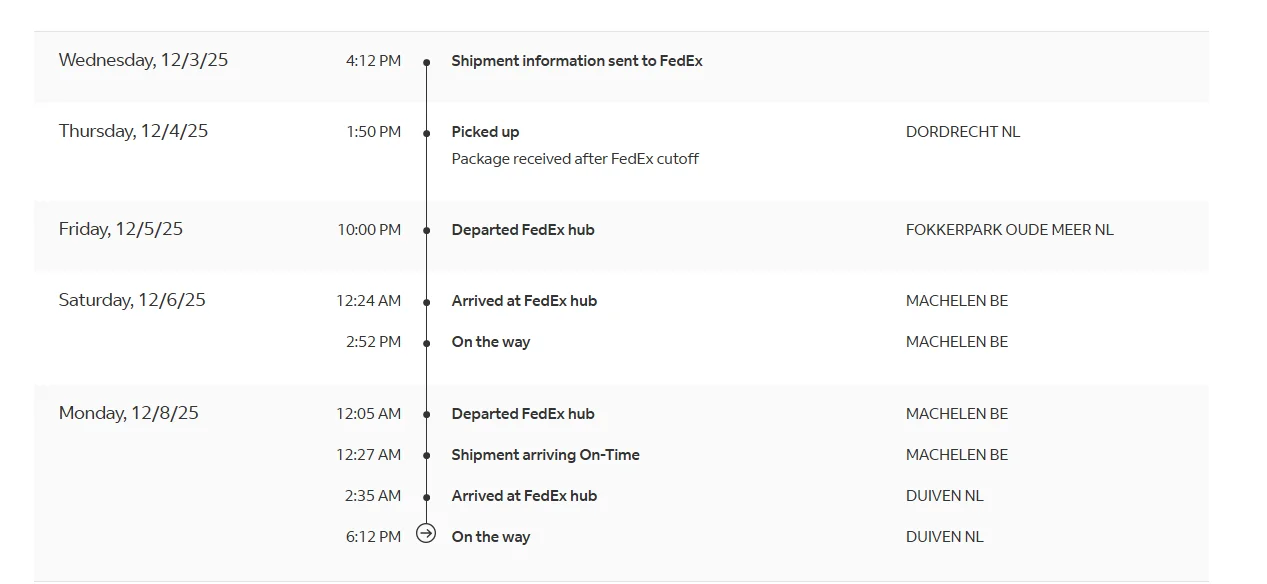Click the dot for 12:24 AM Arrived at FedEx hub
This screenshot has width=1267, height=584.
[x=426, y=302]
